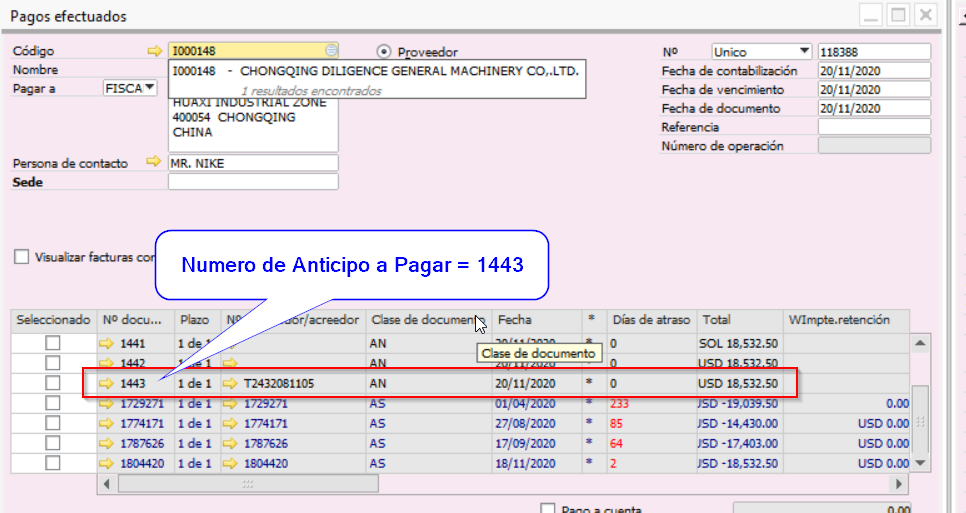The height and width of the screenshot is (513, 966).
Task: Click the Días de atraso column header
Action: [x=652, y=320]
